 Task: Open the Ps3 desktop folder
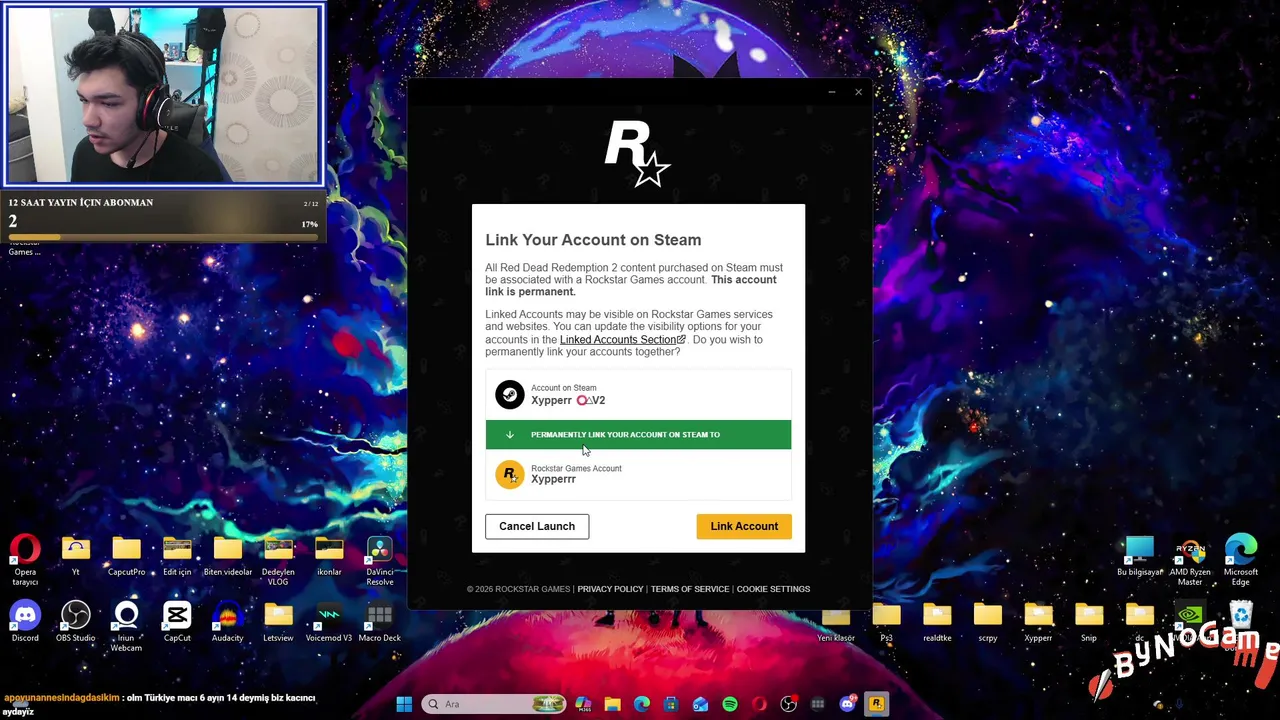coord(886,622)
